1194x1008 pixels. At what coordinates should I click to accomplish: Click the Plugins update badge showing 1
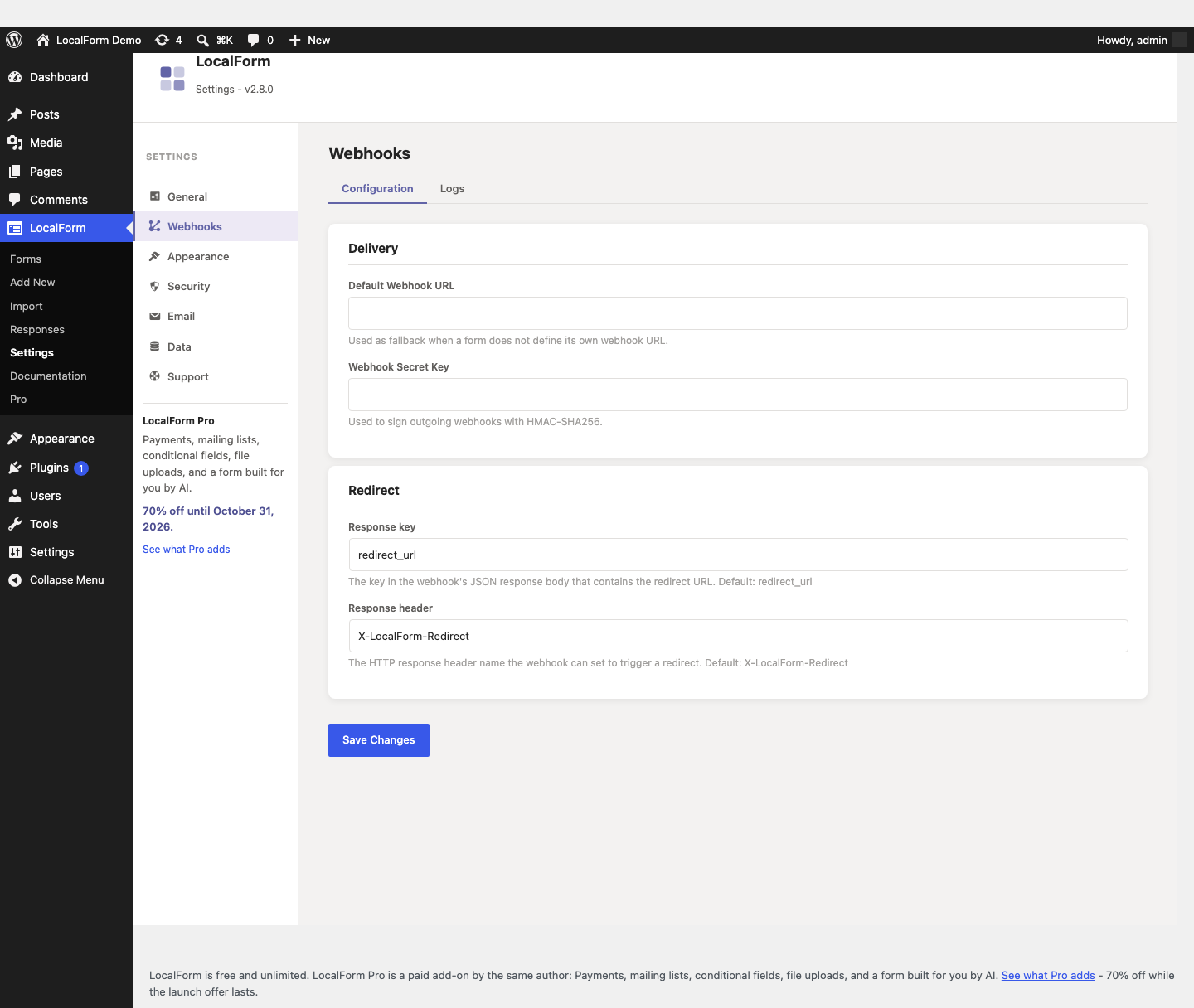click(81, 468)
